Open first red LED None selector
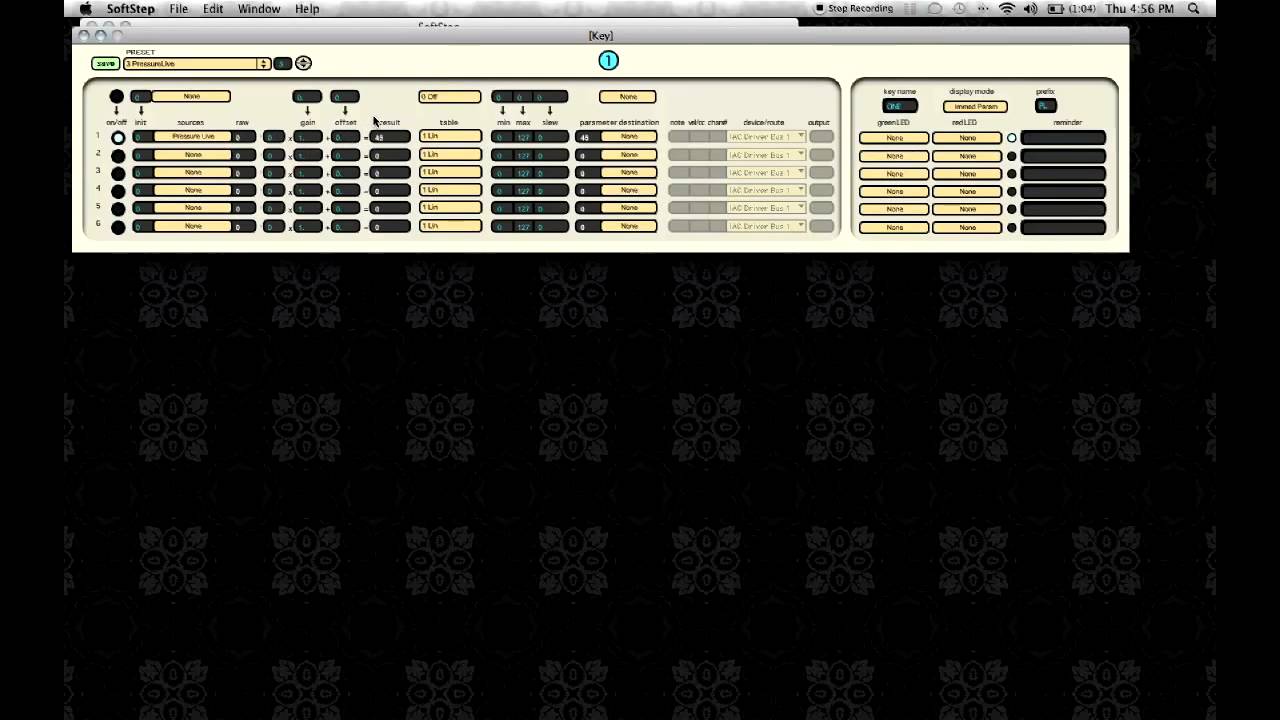 (967, 138)
